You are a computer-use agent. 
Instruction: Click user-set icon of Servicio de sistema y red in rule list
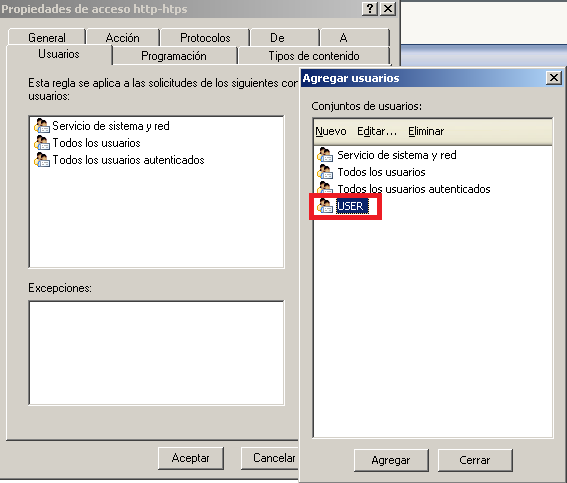coord(42,126)
